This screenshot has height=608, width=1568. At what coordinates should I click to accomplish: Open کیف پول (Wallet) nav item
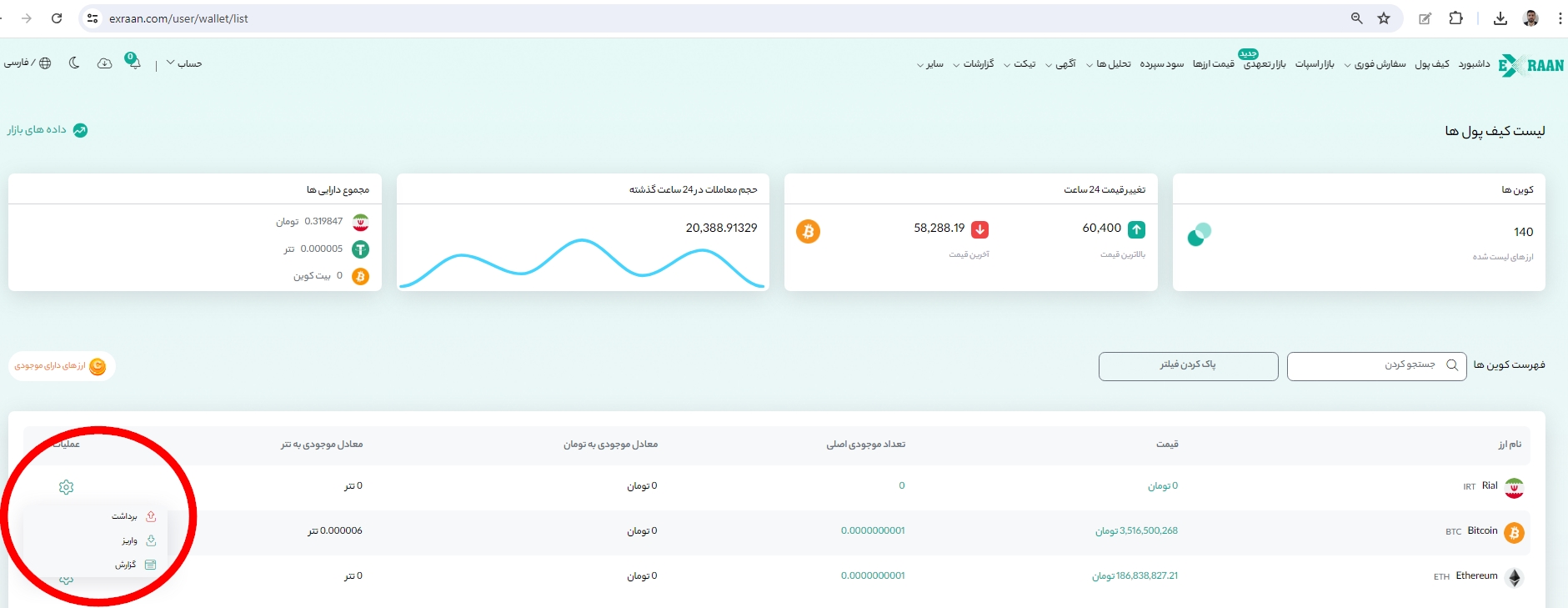[x=1432, y=63]
